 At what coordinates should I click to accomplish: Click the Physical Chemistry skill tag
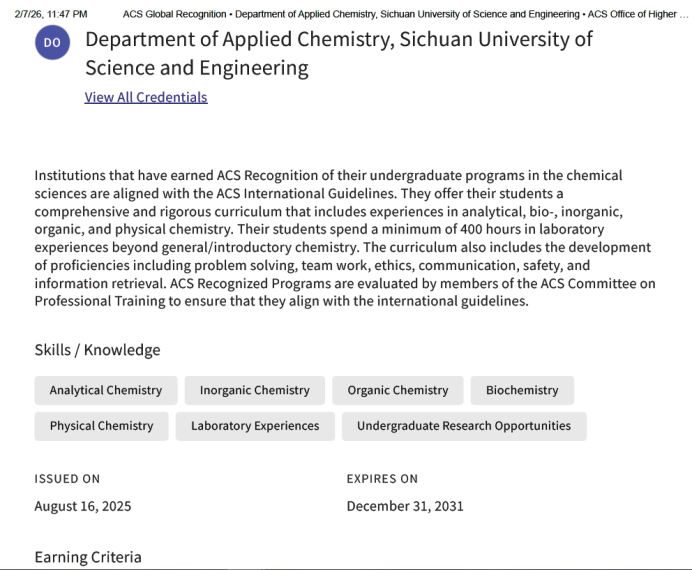[x=101, y=426]
